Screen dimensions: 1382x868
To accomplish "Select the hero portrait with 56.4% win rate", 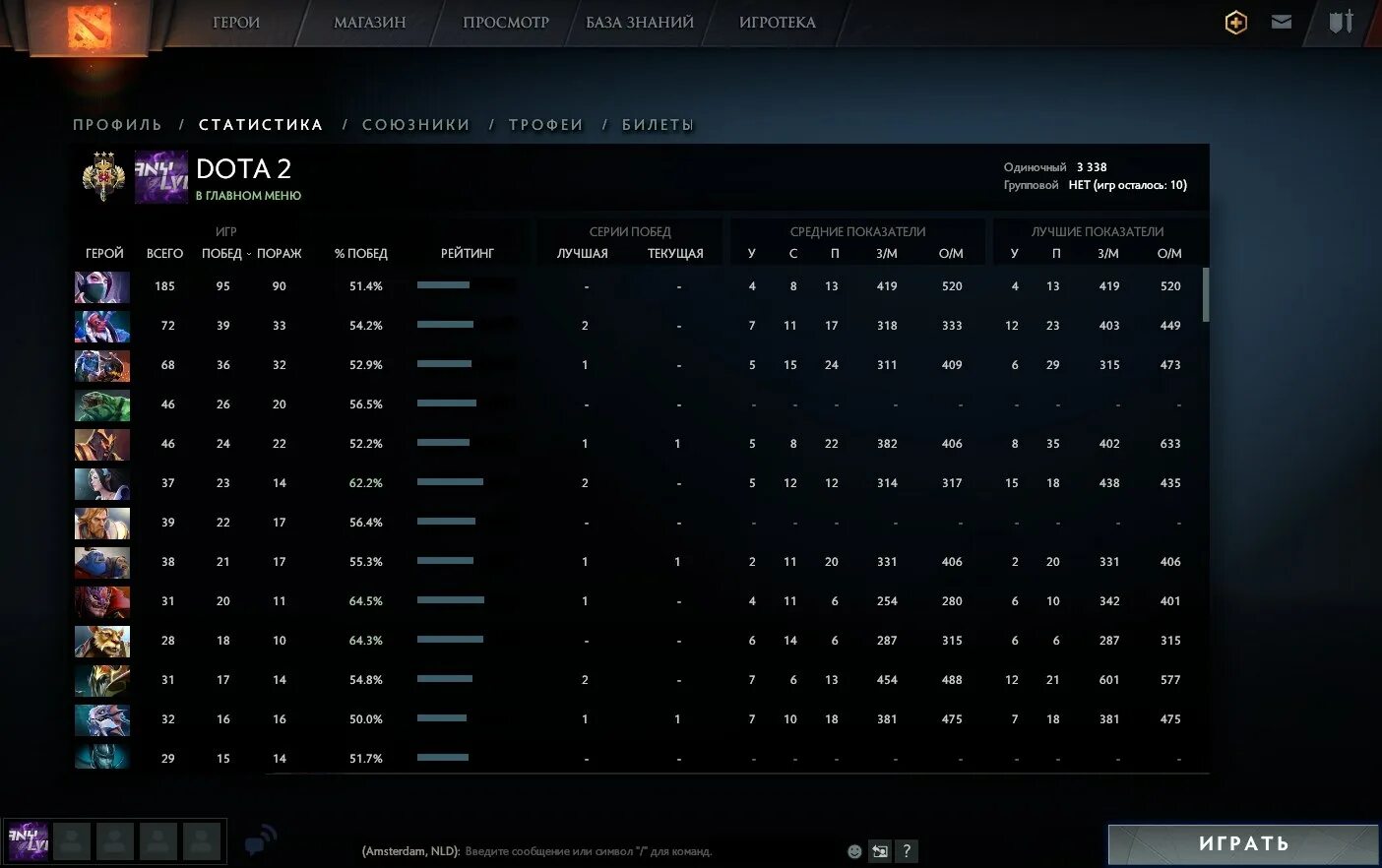I will pos(102,524).
